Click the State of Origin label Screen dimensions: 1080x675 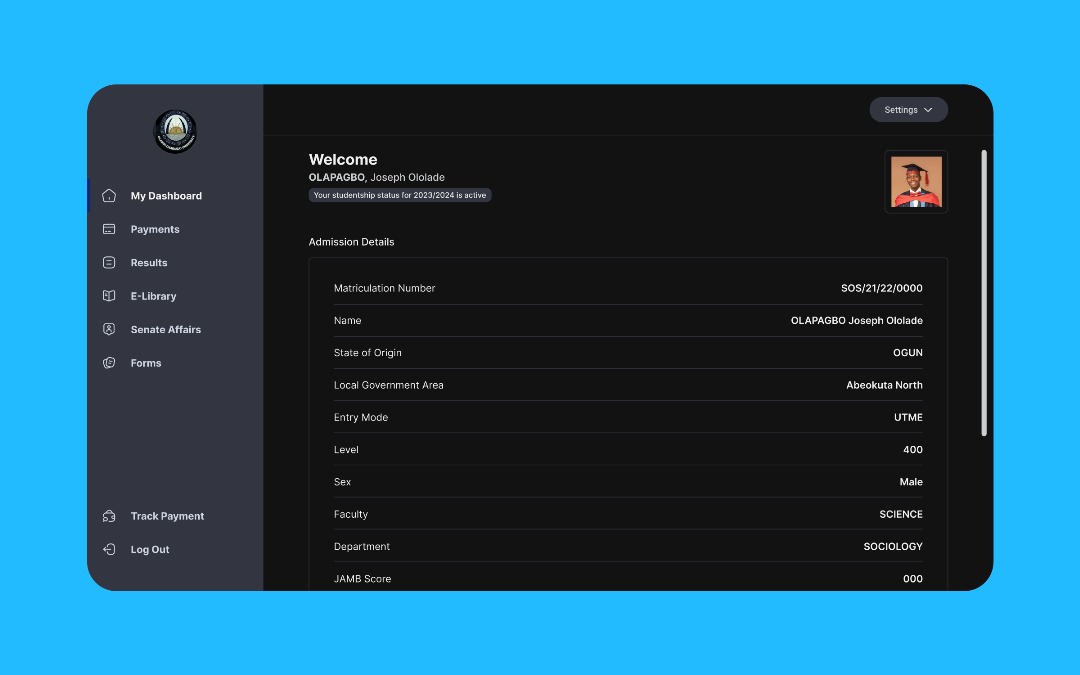point(368,353)
